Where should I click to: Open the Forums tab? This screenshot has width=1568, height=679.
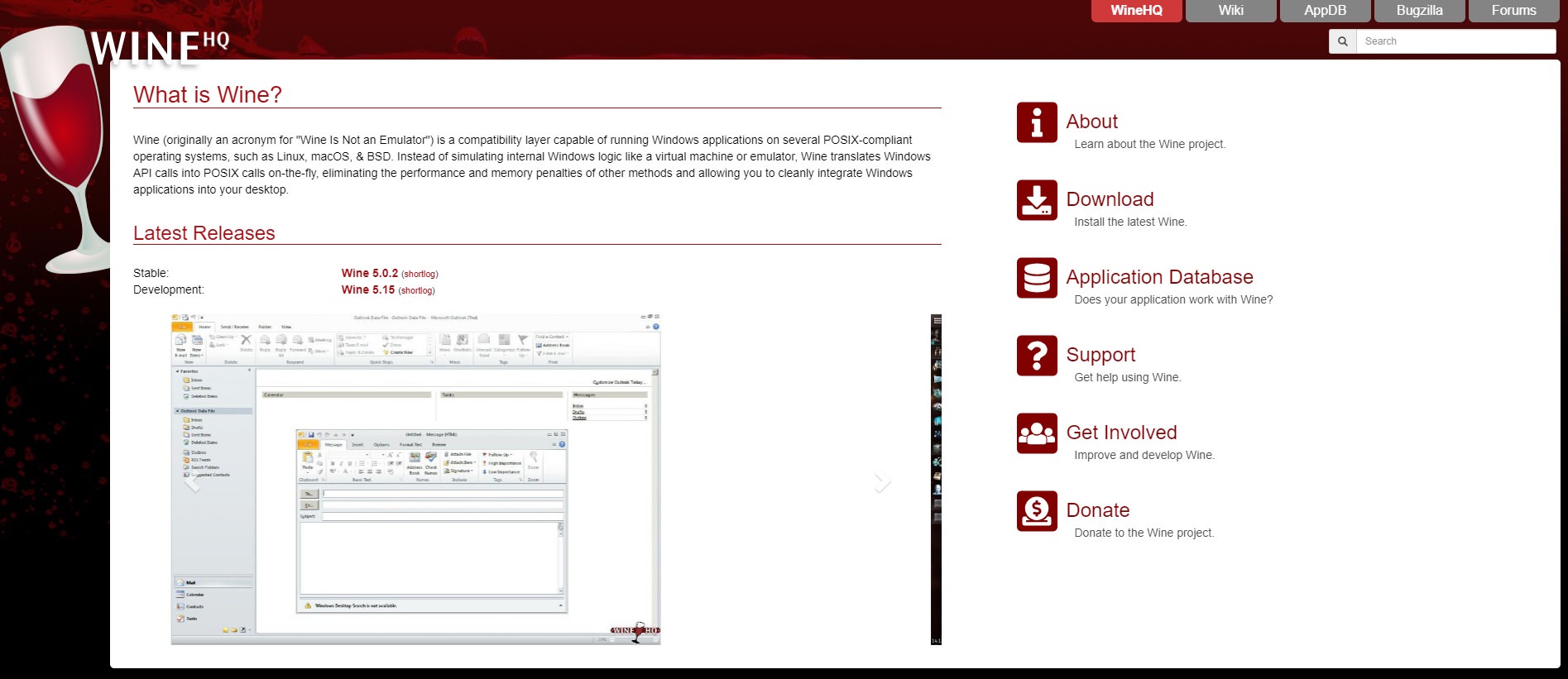[x=1513, y=11]
